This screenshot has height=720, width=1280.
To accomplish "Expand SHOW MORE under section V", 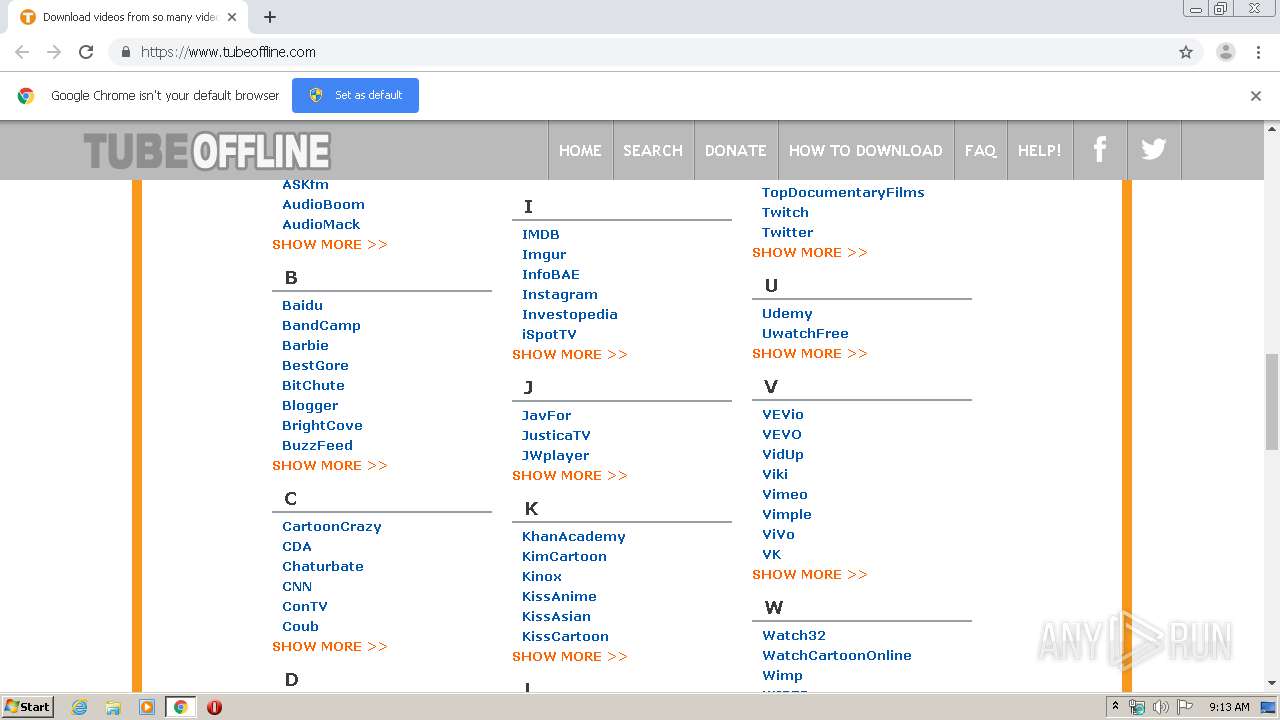I will click(x=809, y=574).
